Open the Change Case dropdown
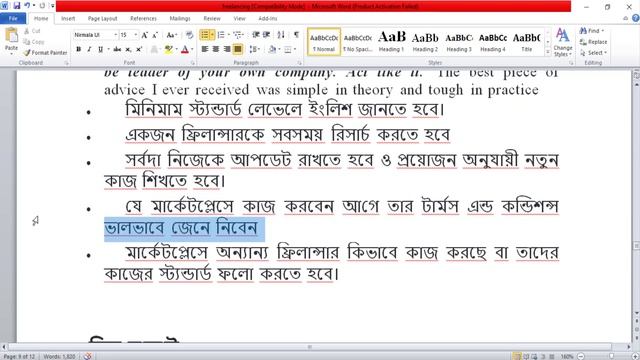The image size is (640, 360). coord(171,35)
